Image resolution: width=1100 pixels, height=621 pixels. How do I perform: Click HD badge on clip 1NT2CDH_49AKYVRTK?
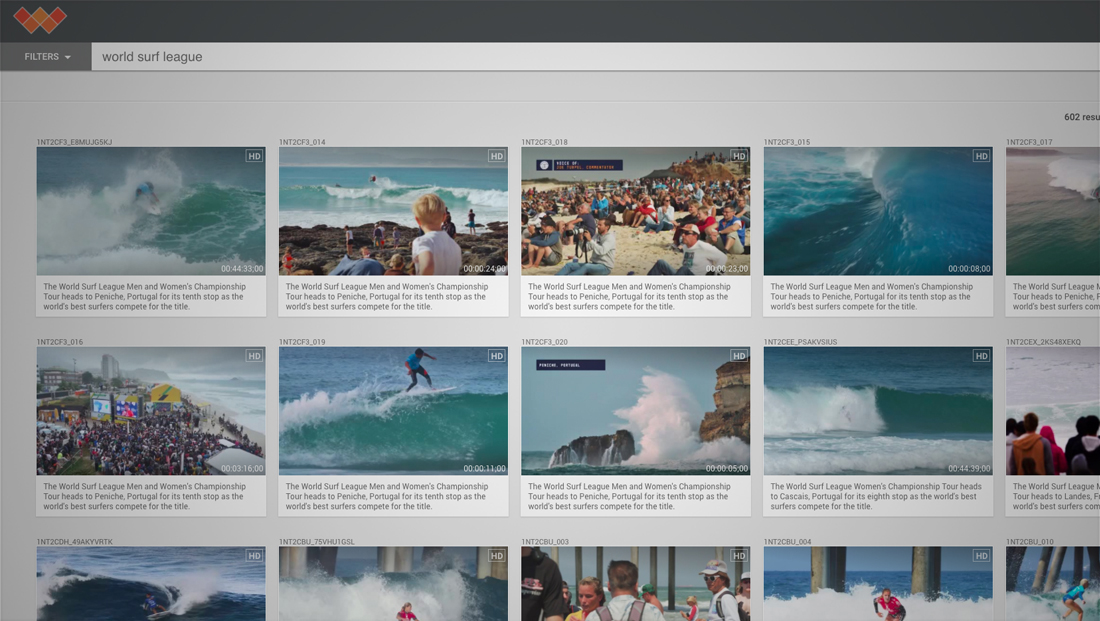(254, 556)
